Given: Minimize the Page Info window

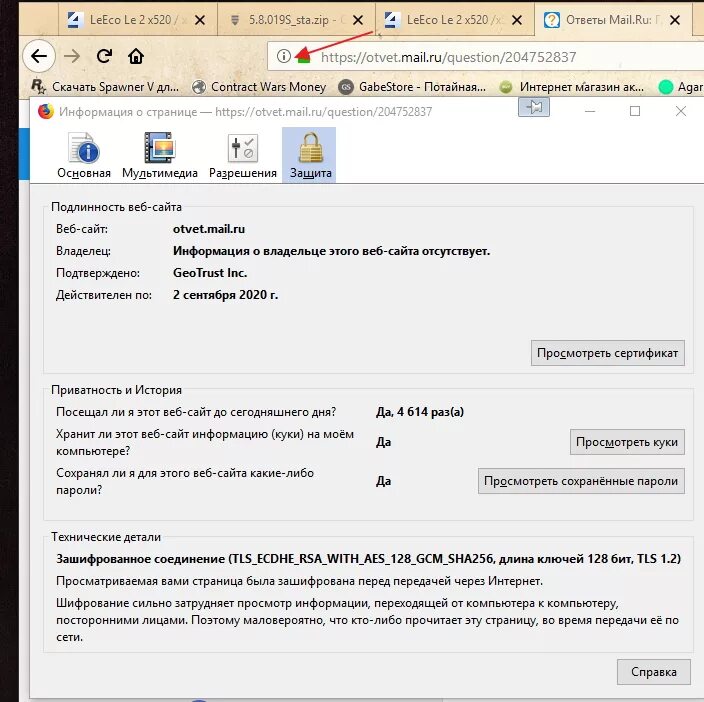Looking at the screenshot, I should (590, 111).
